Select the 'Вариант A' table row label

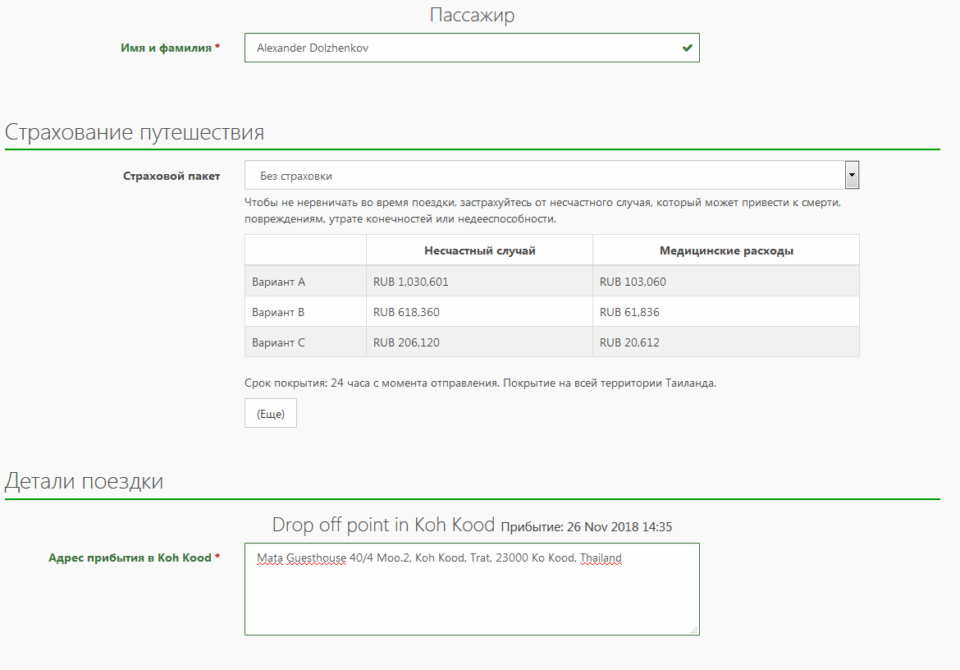279,282
